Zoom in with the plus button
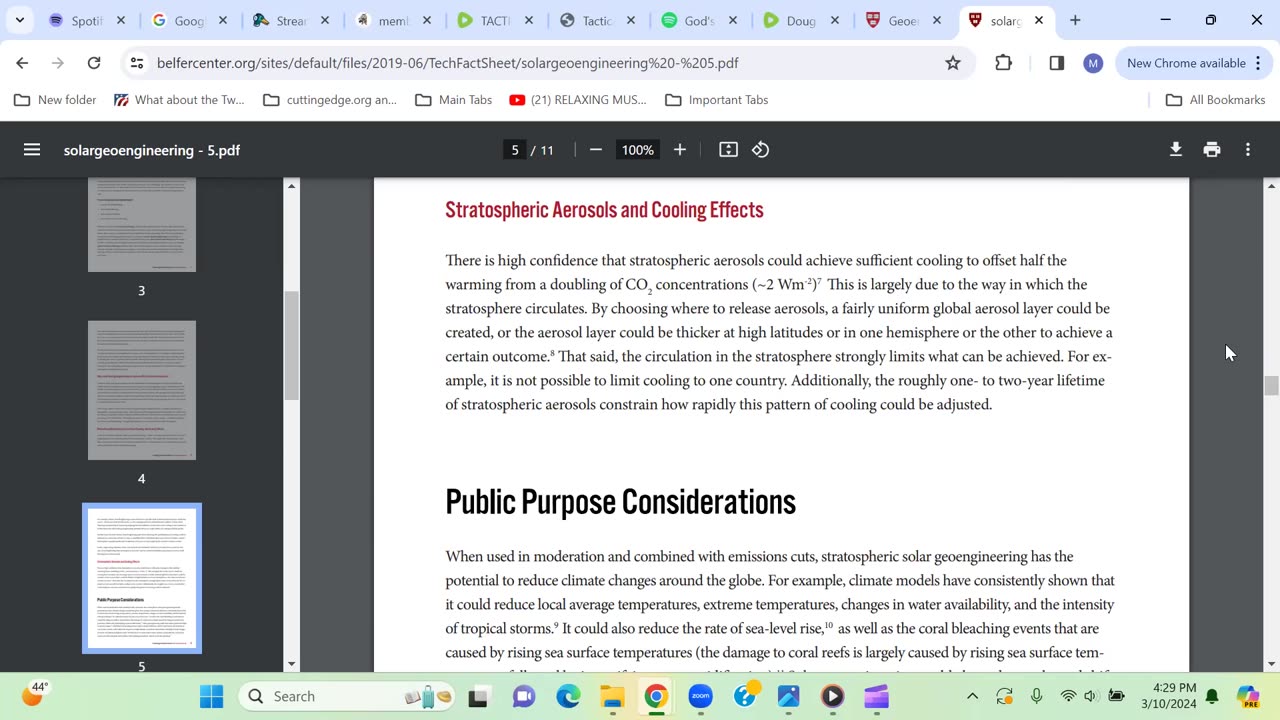The height and width of the screenshot is (720, 1280). coord(680,150)
